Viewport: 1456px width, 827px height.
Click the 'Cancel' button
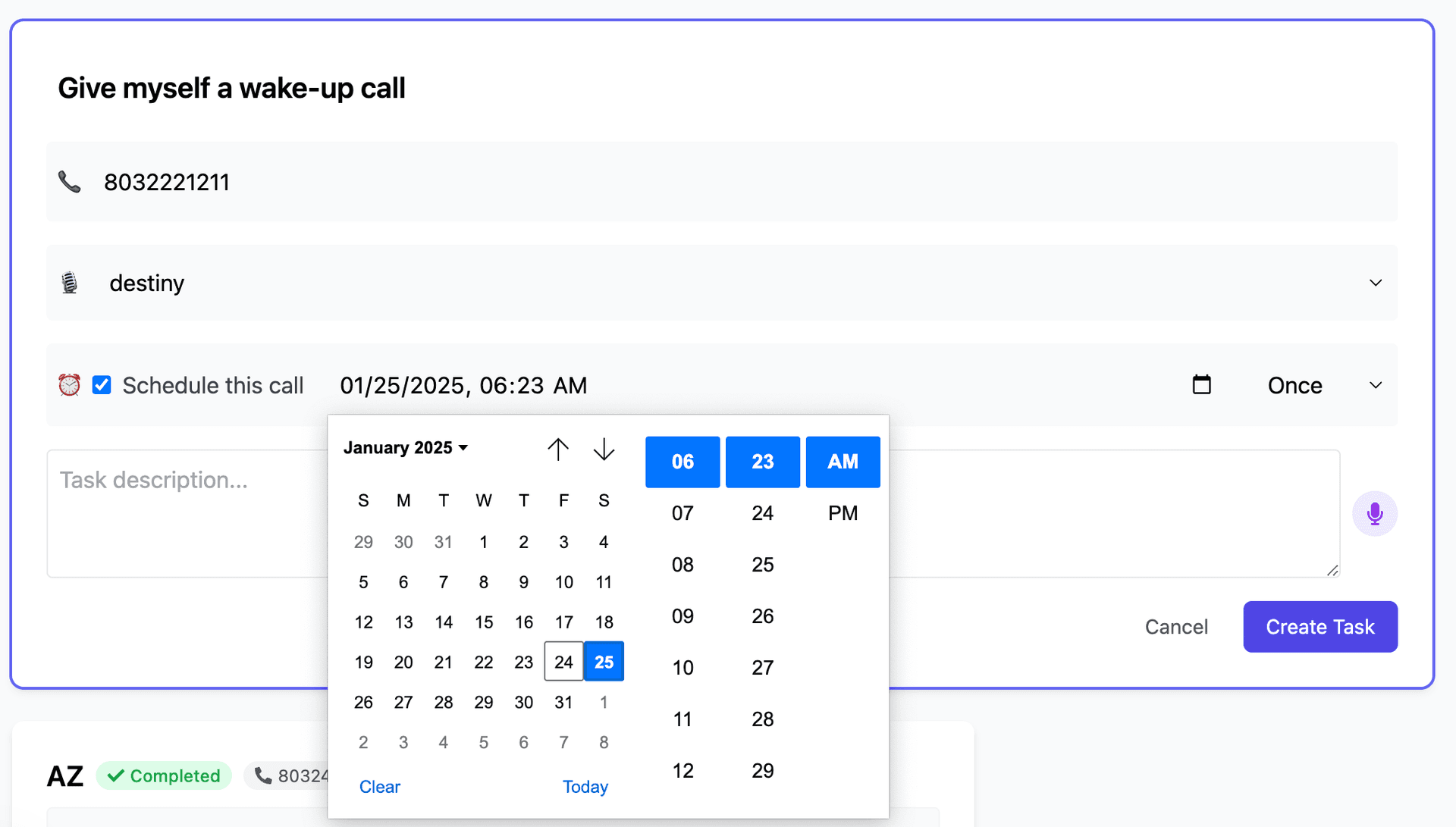click(x=1178, y=627)
